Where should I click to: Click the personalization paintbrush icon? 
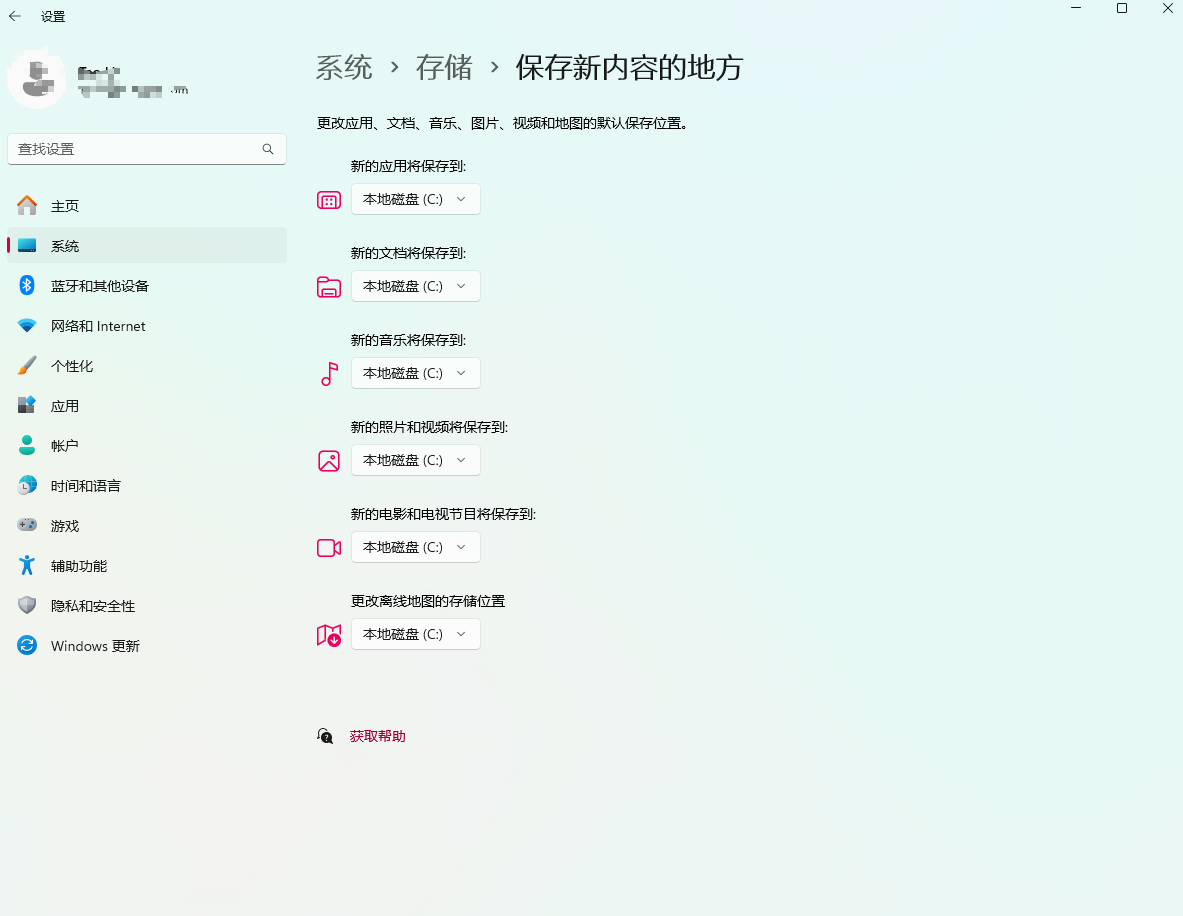27,365
